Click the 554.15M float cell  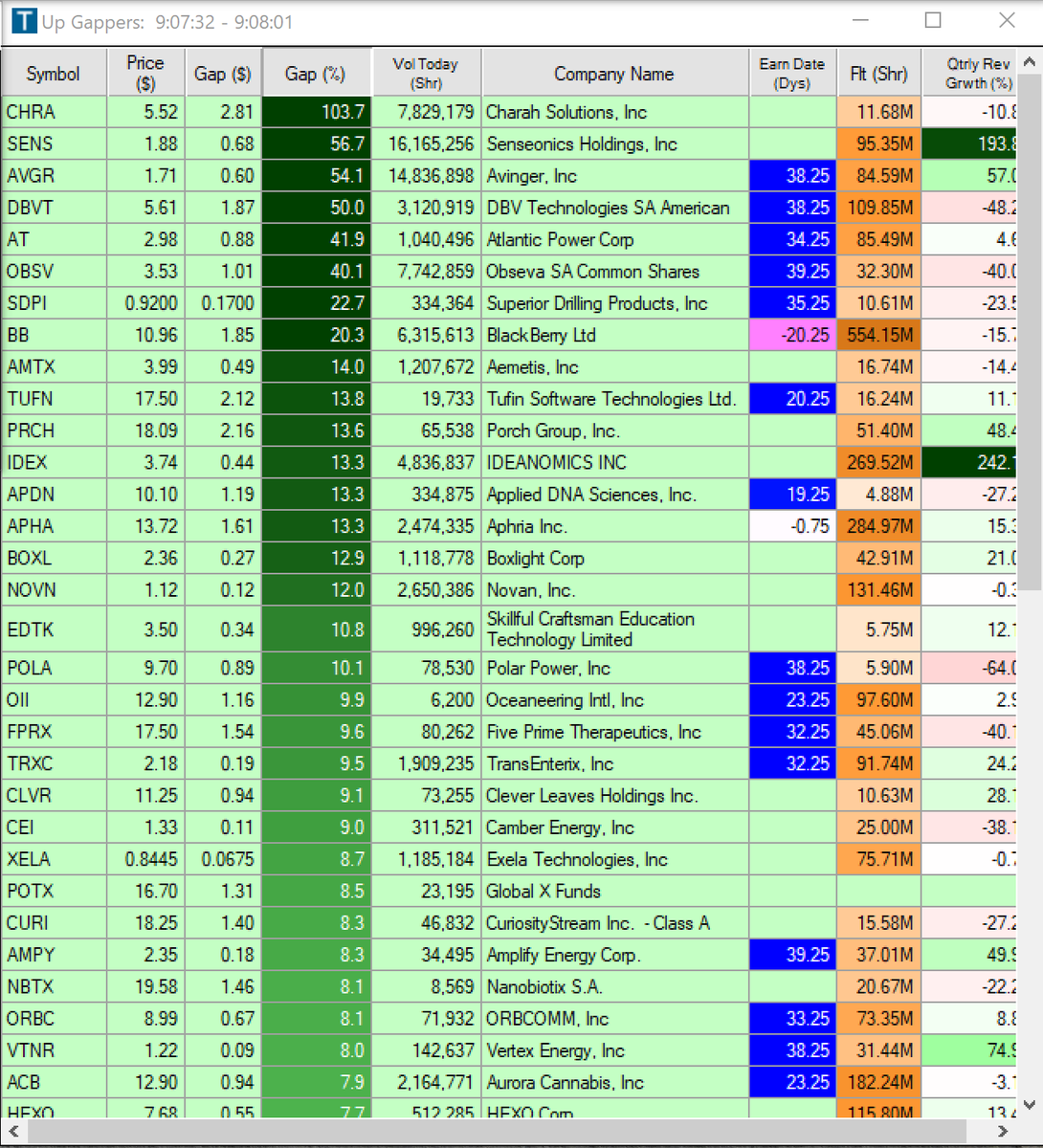tap(878, 335)
